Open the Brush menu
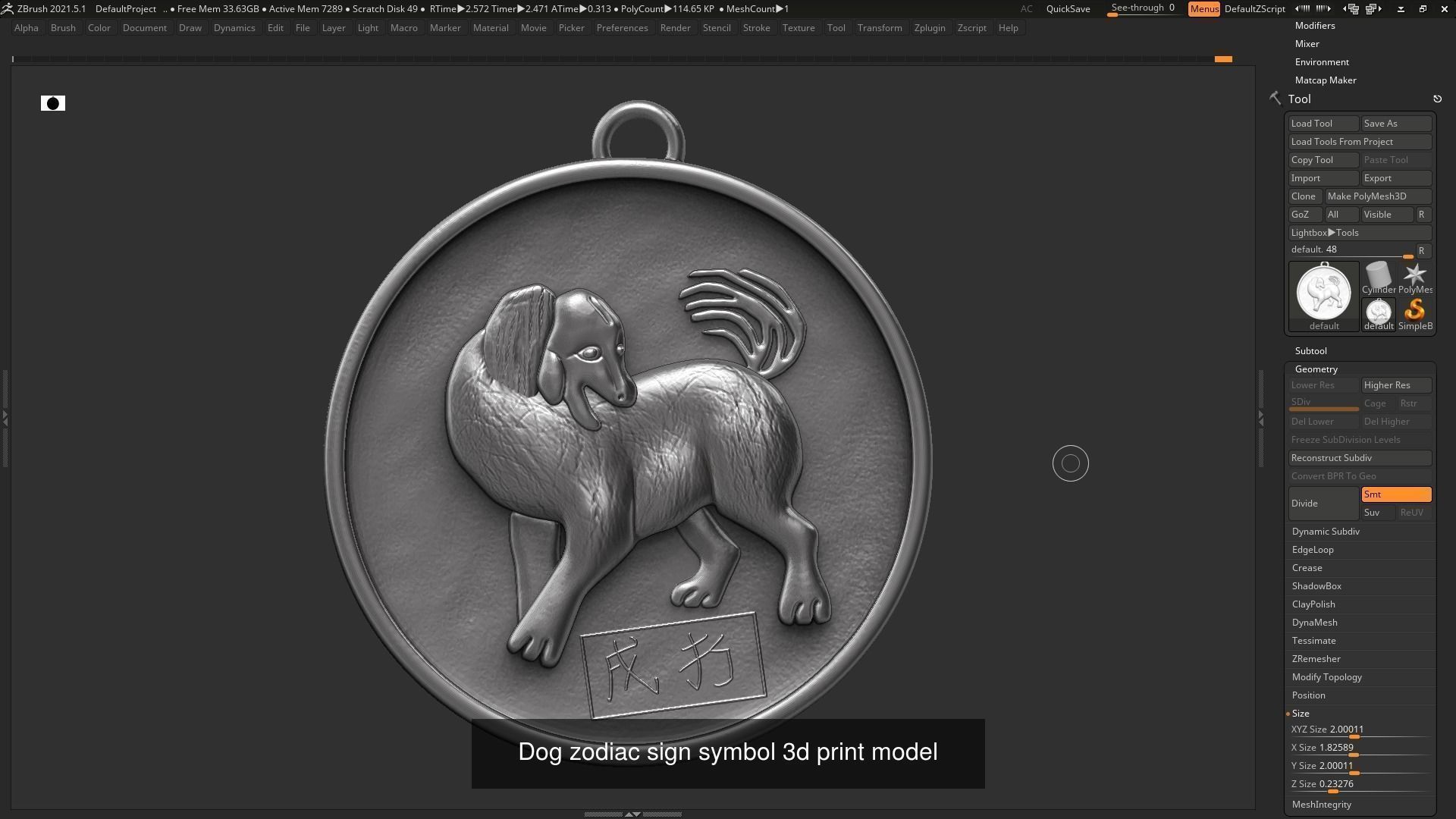 point(63,28)
